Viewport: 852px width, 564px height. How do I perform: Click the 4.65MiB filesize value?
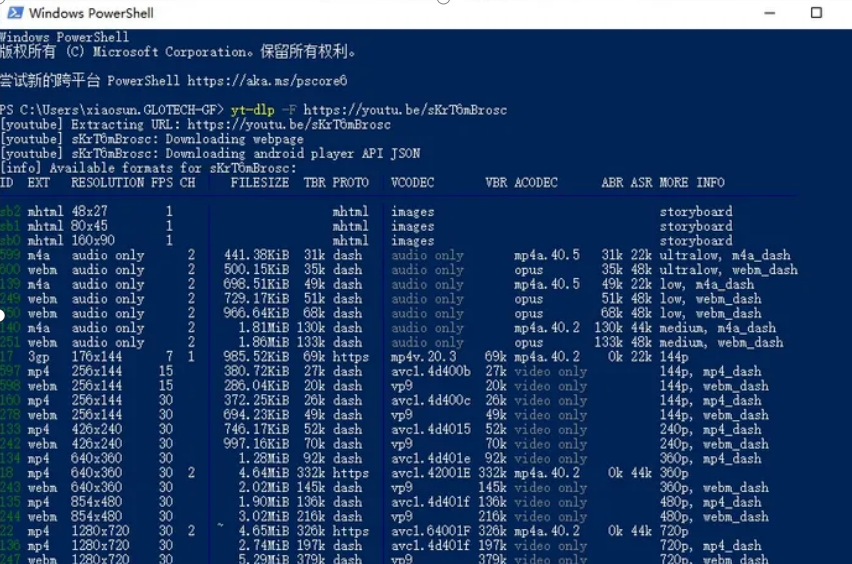(264, 531)
